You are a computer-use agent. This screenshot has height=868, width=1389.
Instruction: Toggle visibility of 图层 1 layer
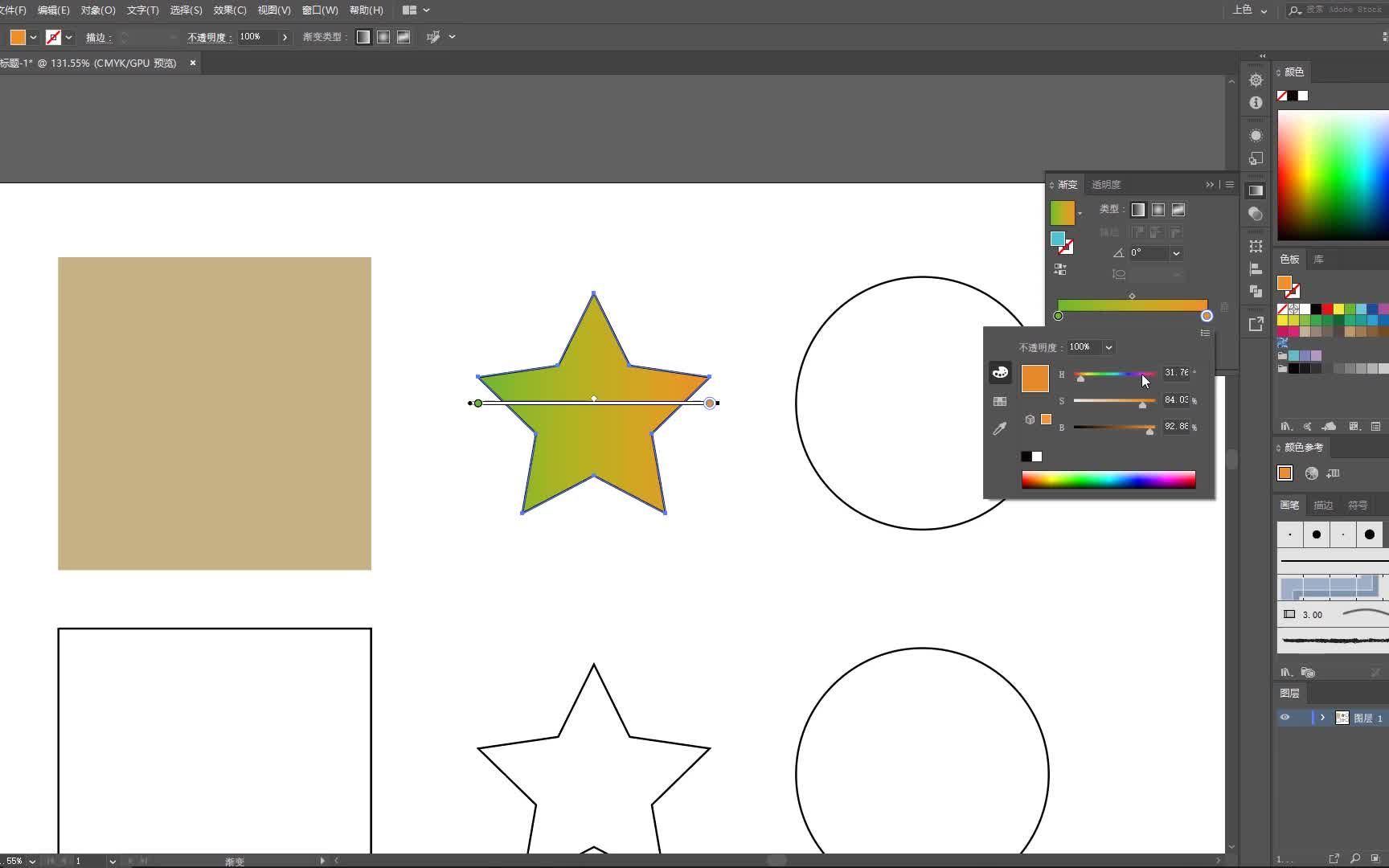1285,718
